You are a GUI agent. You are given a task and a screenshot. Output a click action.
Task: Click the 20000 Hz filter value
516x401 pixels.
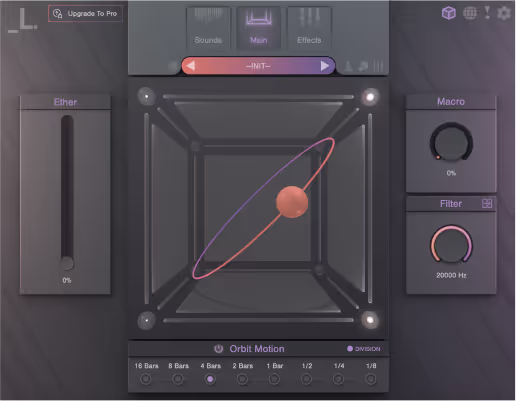coord(451,275)
